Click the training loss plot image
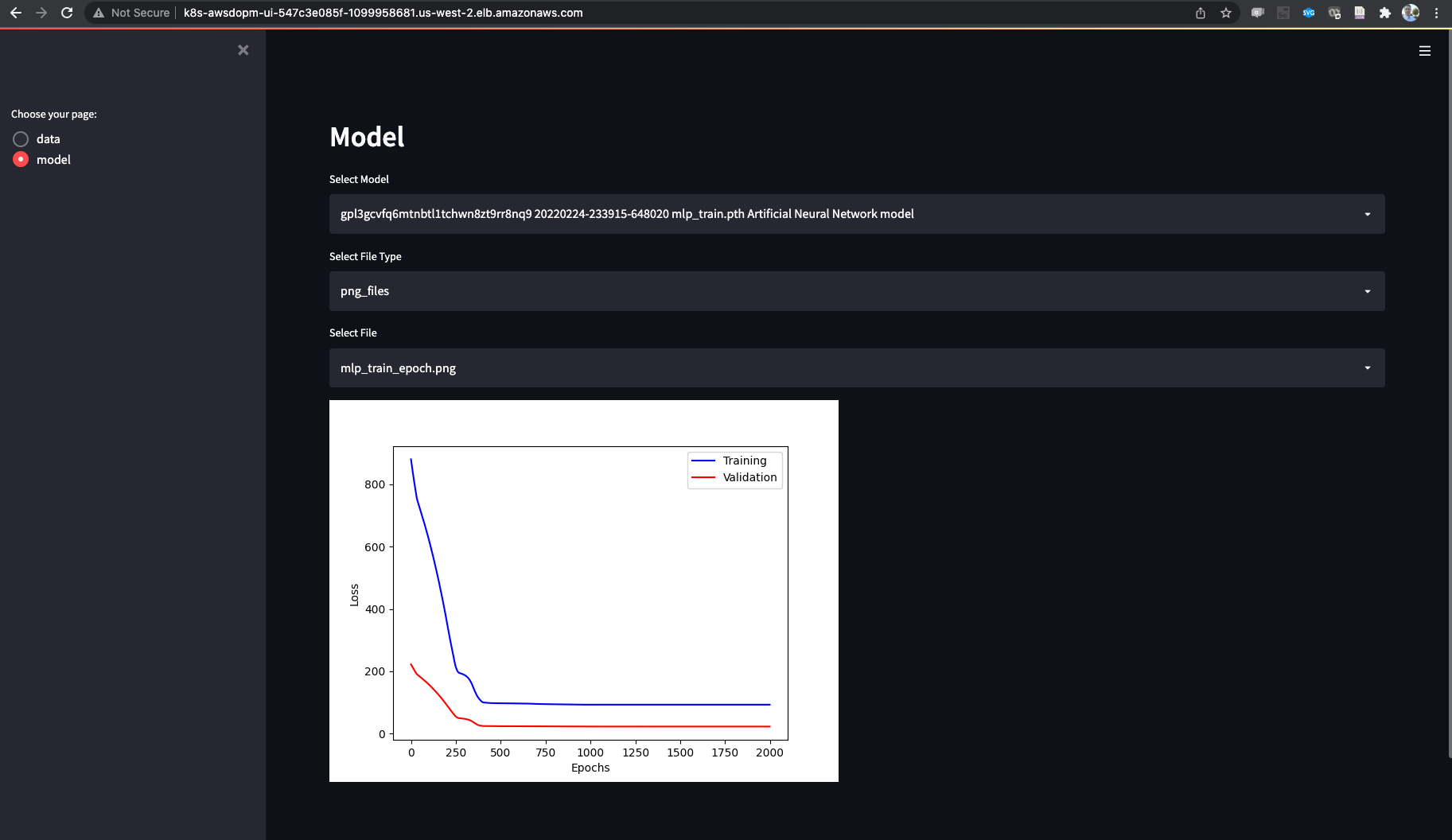The height and width of the screenshot is (840, 1452). pos(584,591)
